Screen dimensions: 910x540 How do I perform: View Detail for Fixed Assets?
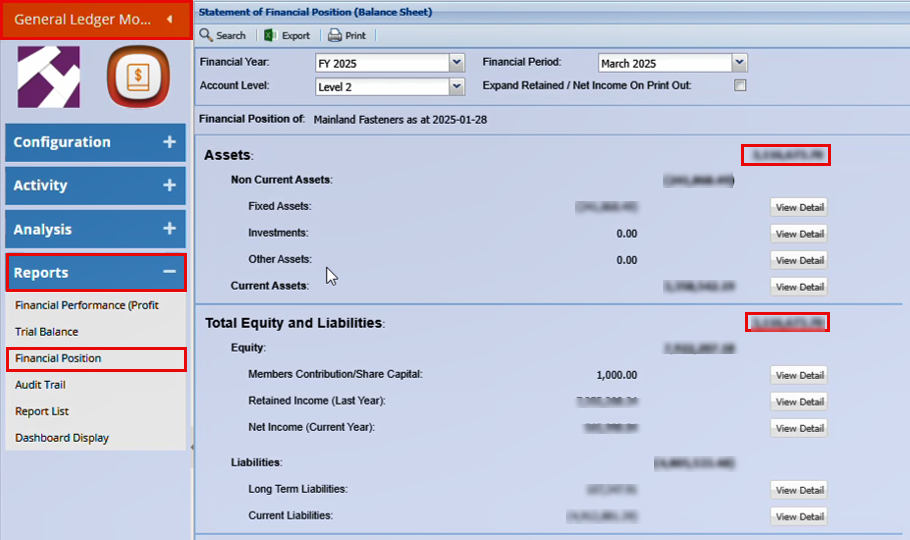(x=799, y=208)
